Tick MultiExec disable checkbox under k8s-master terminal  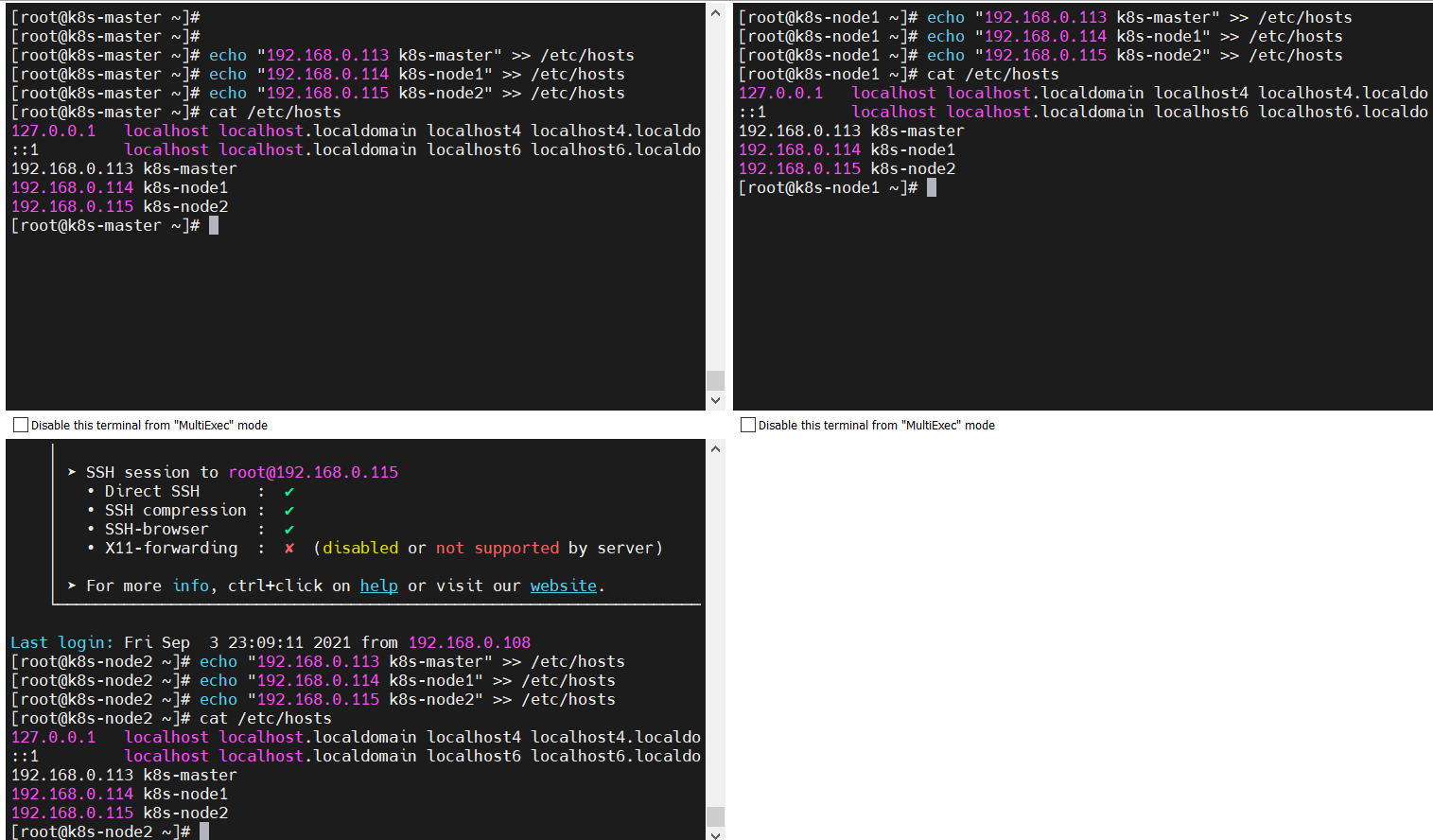[x=21, y=425]
